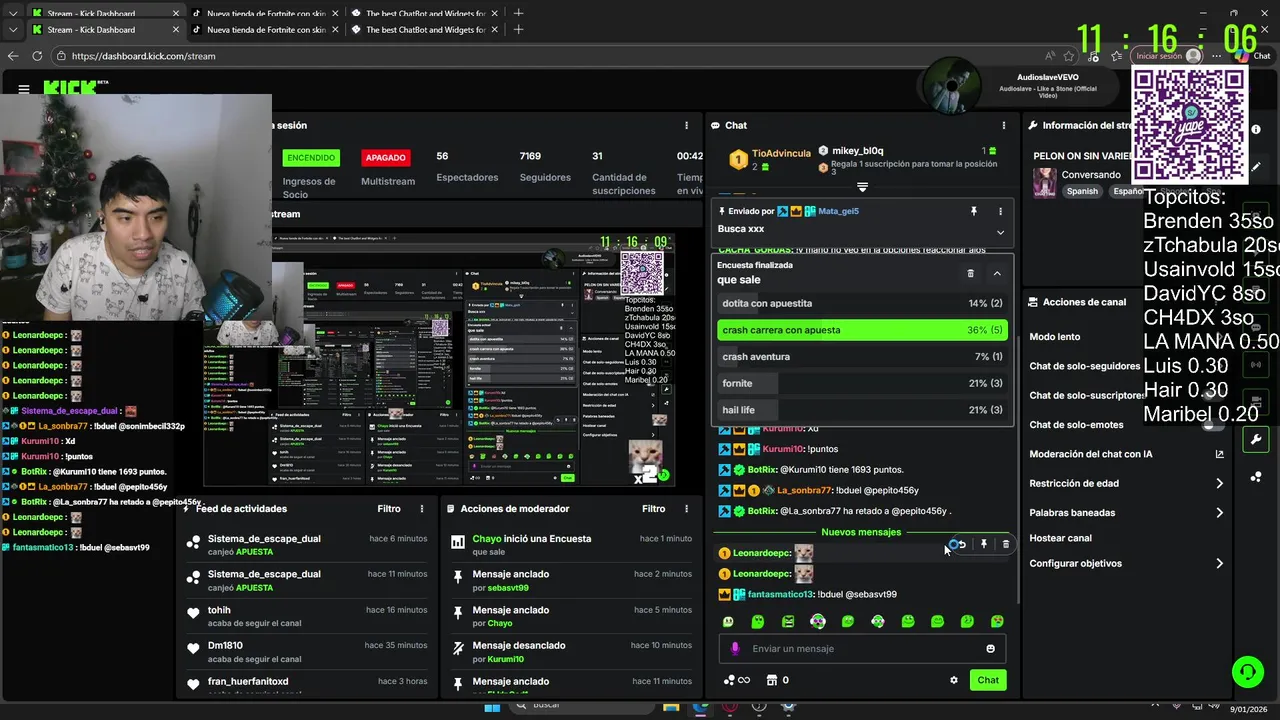Open the shop icon below chat
The width and height of the screenshot is (1280, 720).
772,680
